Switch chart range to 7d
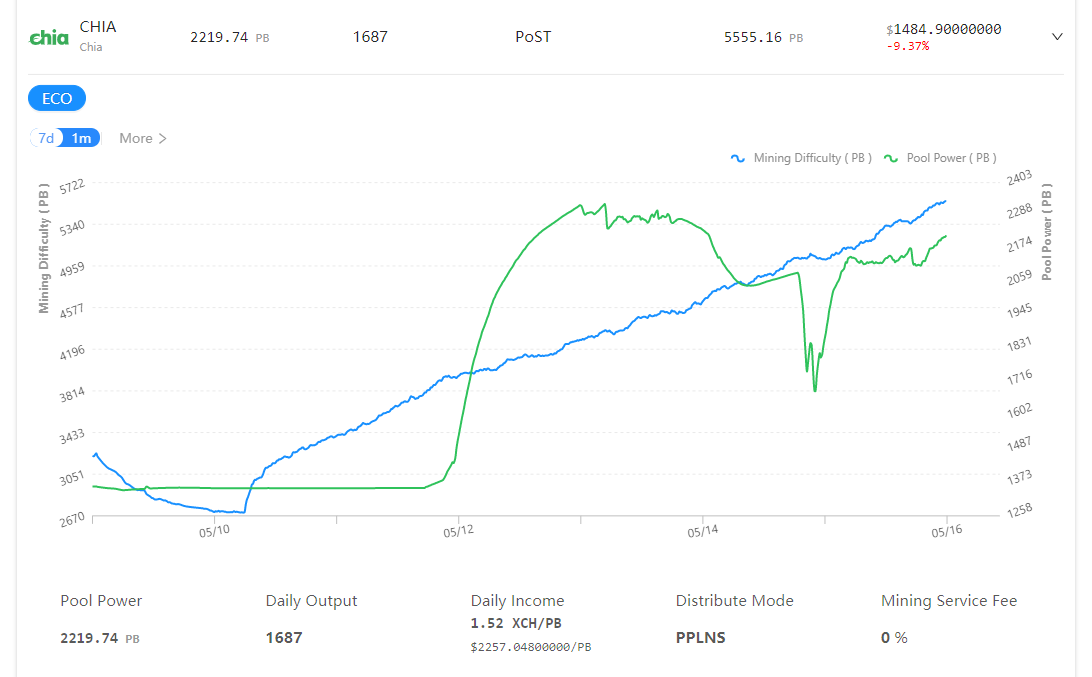This screenshot has height=677, width=1092. [x=46, y=138]
